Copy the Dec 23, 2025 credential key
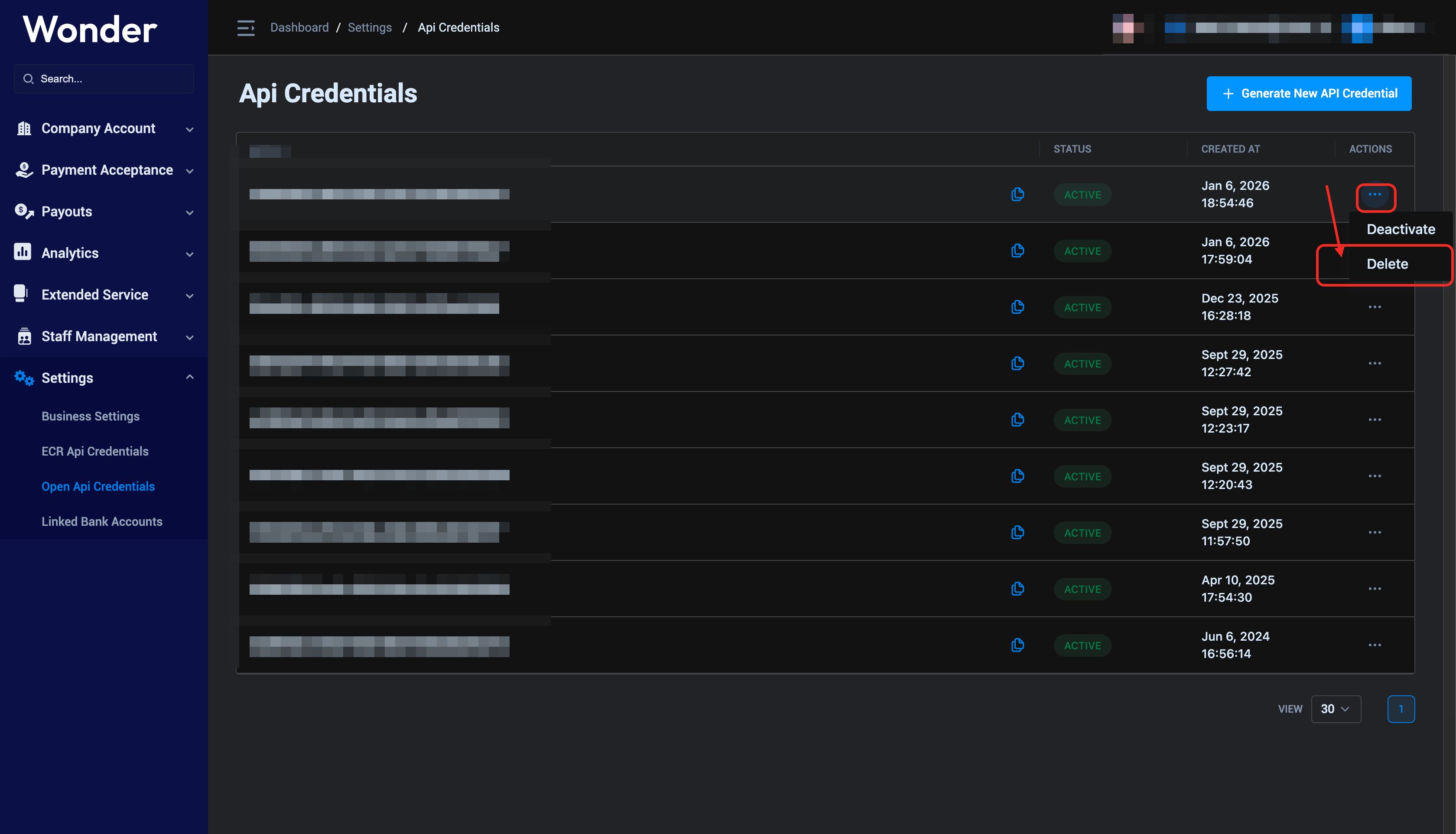Image resolution: width=1456 pixels, height=834 pixels. pyautogui.click(x=1017, y=307)
